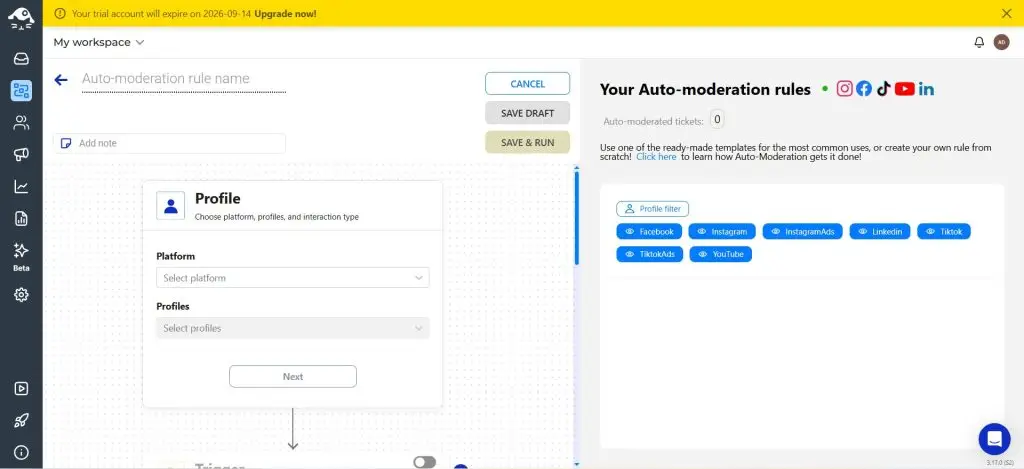Open the Inbox icon in sidebar
1024x469 pixels.
[x=21, y=59]
